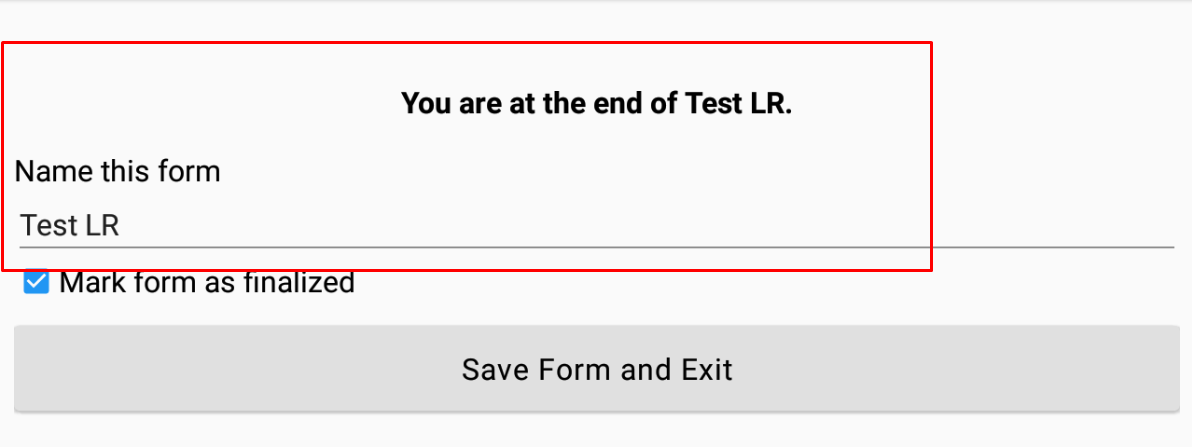Place cursor after 'Test LR' in field
This screenshot has height=447, width=1192.
[x=123, y=225]
